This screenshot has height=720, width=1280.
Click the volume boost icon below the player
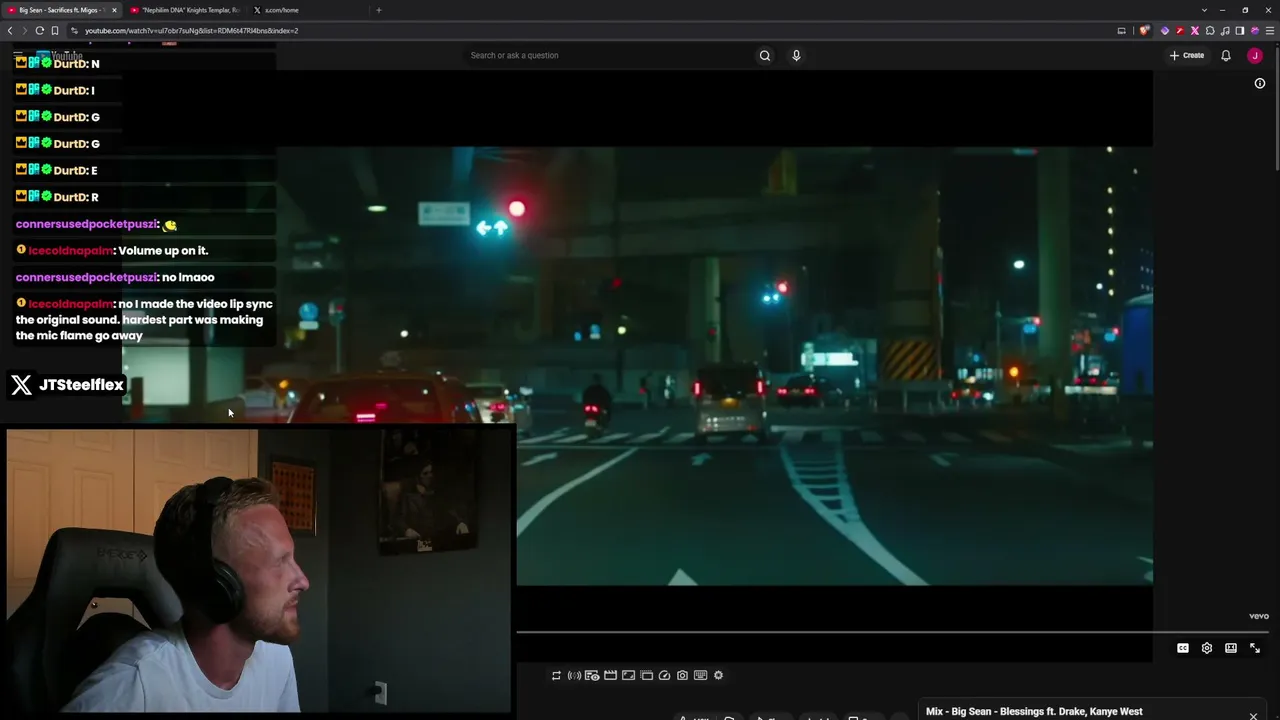pos(574,676)
